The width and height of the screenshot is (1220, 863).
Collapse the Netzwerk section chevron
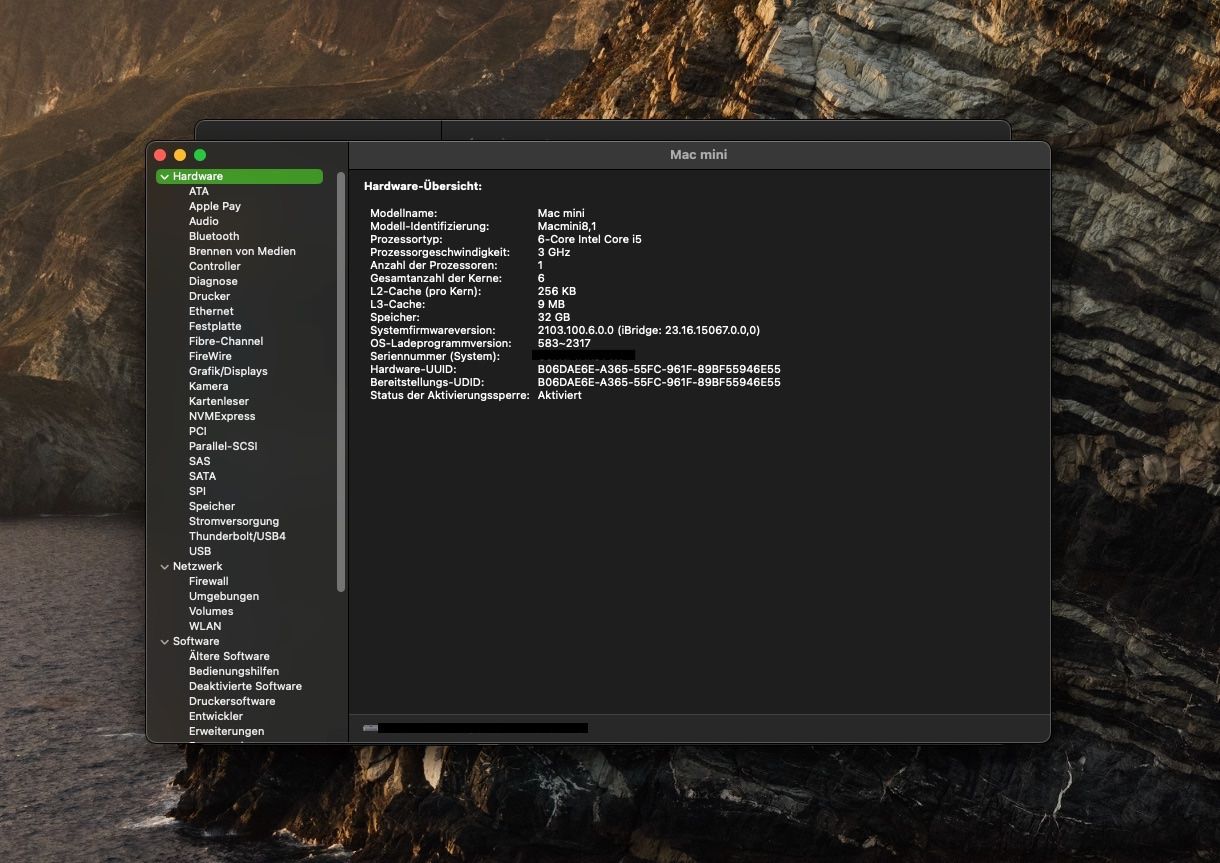click(164, 567)
